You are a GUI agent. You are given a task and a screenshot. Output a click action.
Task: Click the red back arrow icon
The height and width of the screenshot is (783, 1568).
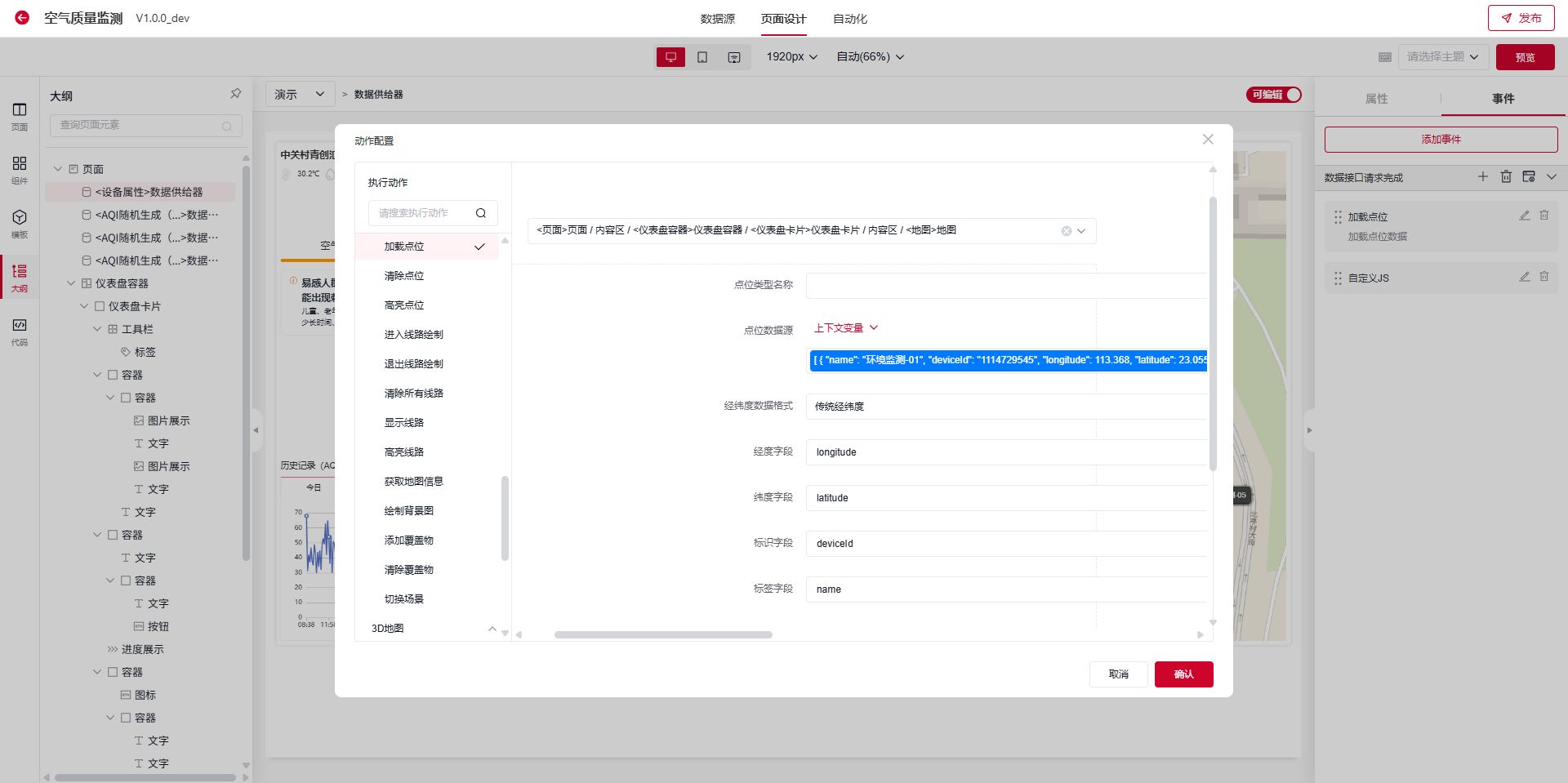[22, 18]
